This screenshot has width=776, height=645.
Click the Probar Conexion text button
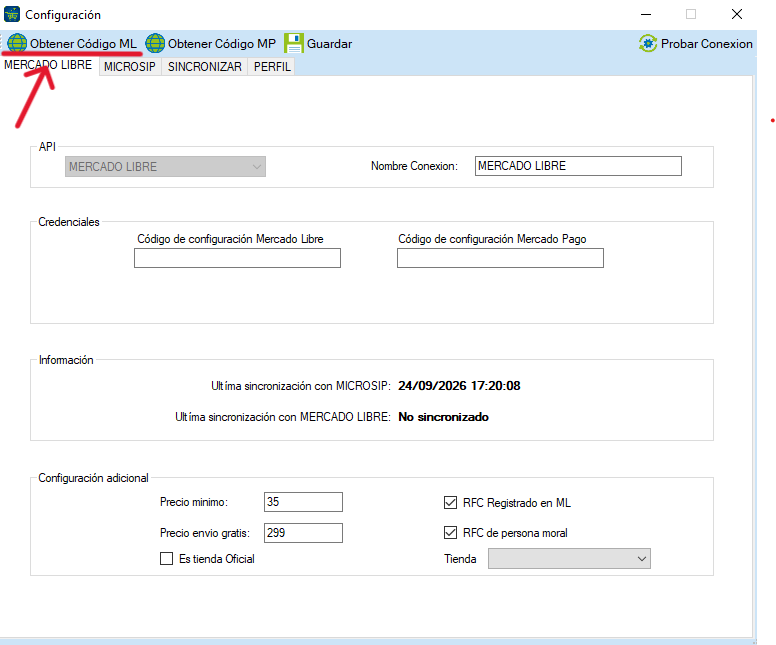pos(707,44)
